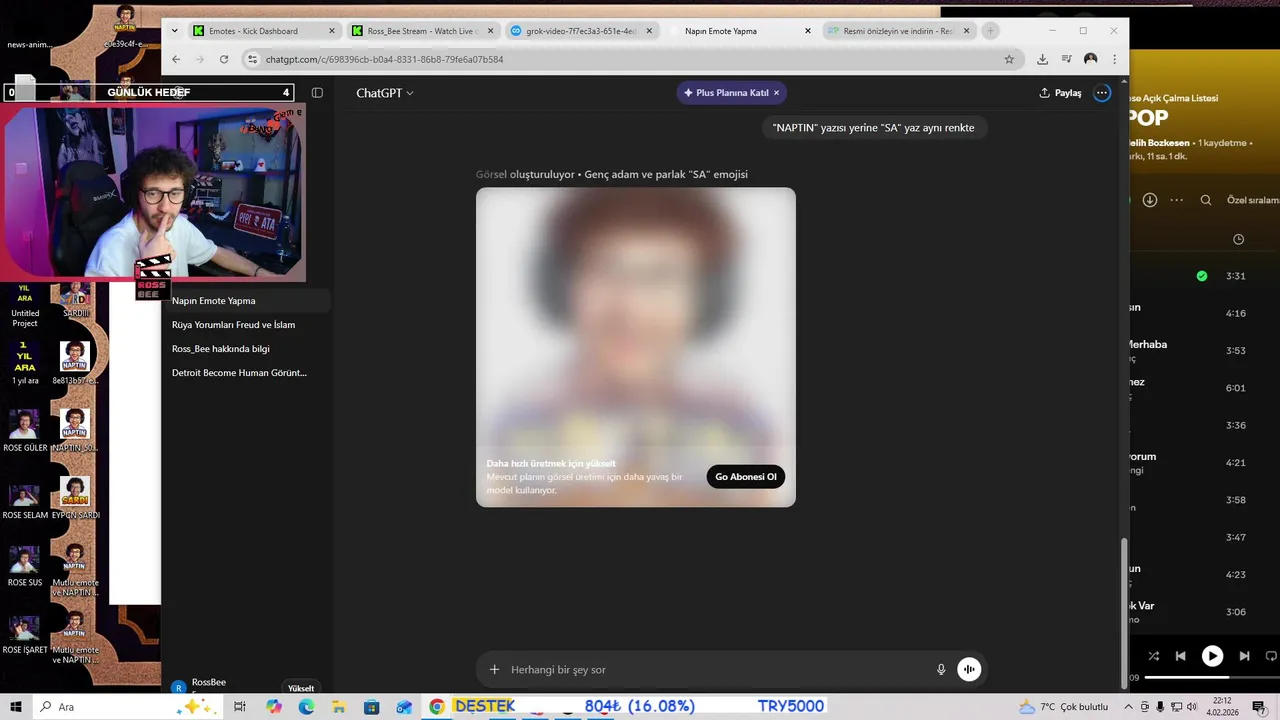The image size is (1280, 720).
Task: Open the Ross_Bee hakkında bilgi chat
Action: [246, 349]
